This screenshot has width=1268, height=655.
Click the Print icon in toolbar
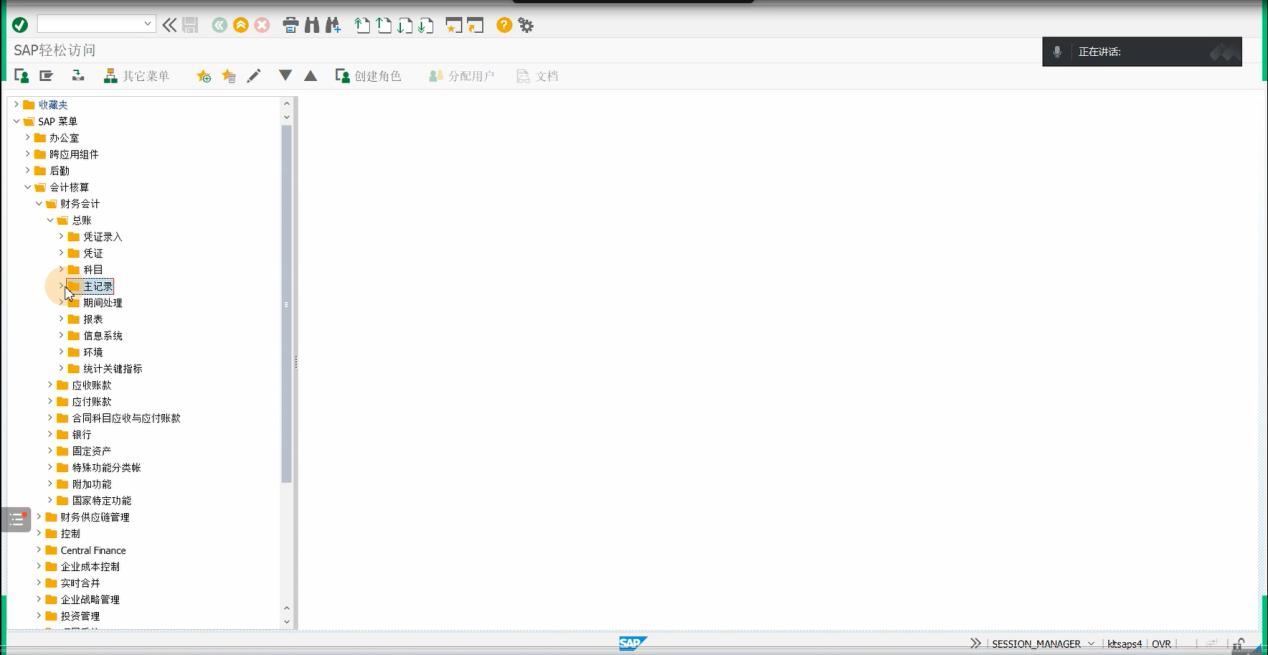(290, 25)
